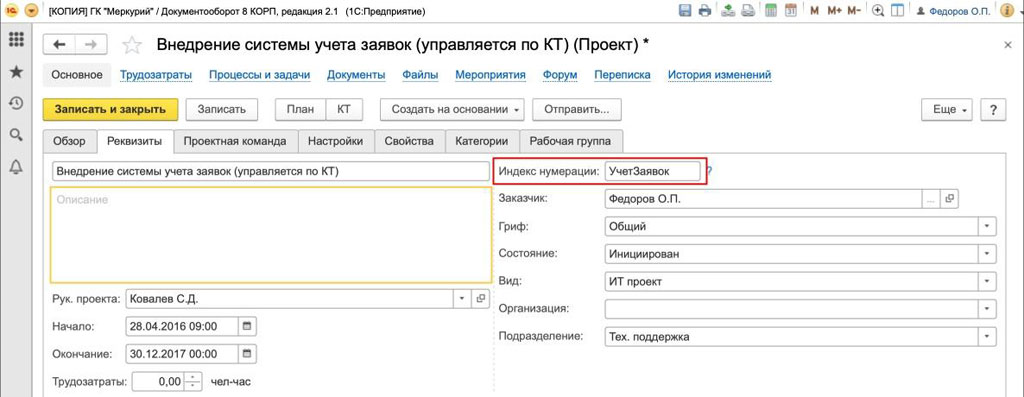Image resolution: width=1024 pixels, height=397 pixels.
Task: Add project to favorites with star icon
Action: pos(132,44)
